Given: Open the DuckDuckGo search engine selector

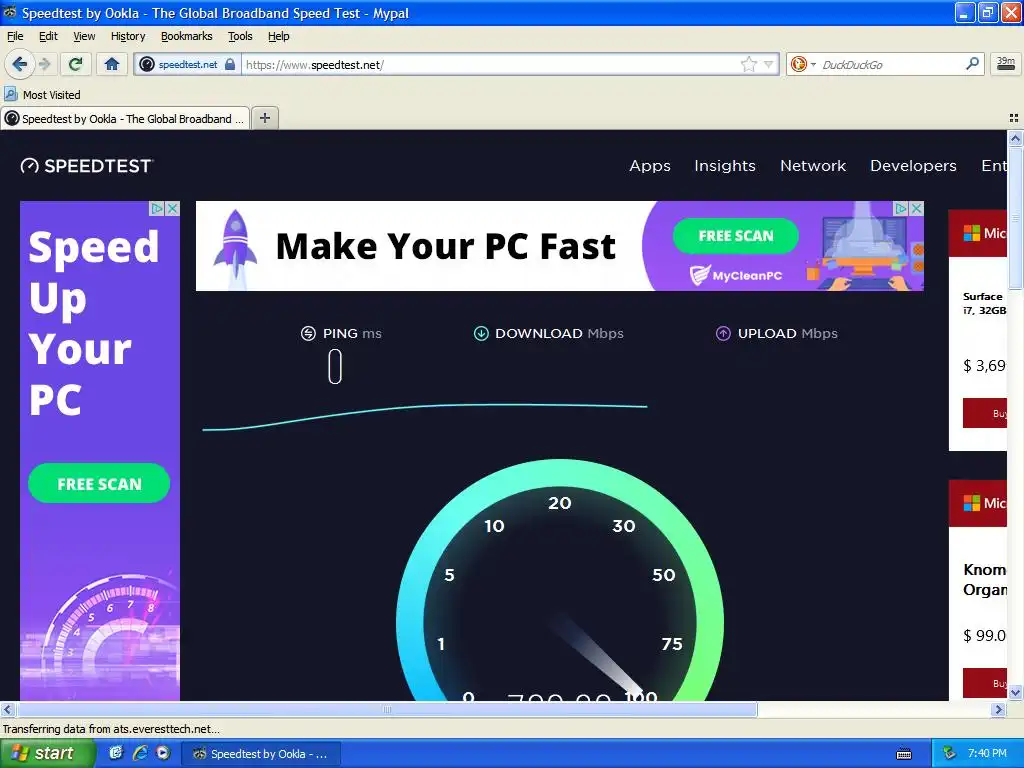Looking at the screenshot, I should coord(803,64).
